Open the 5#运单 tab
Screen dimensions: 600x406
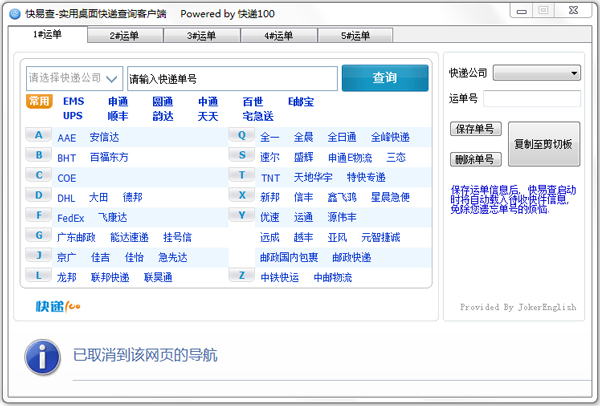[353, 36]
